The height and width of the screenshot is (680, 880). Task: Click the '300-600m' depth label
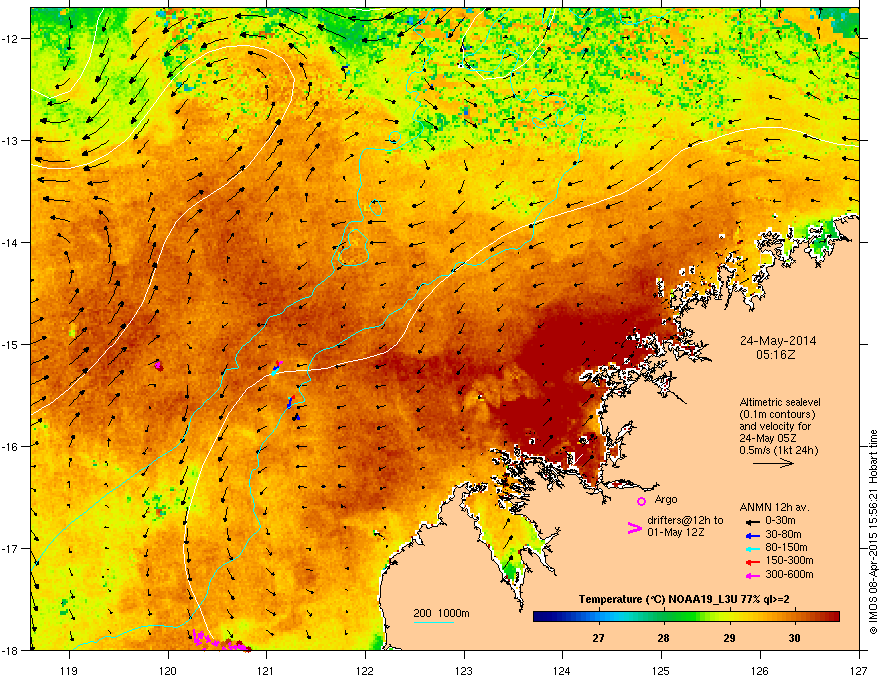point(789,575)
